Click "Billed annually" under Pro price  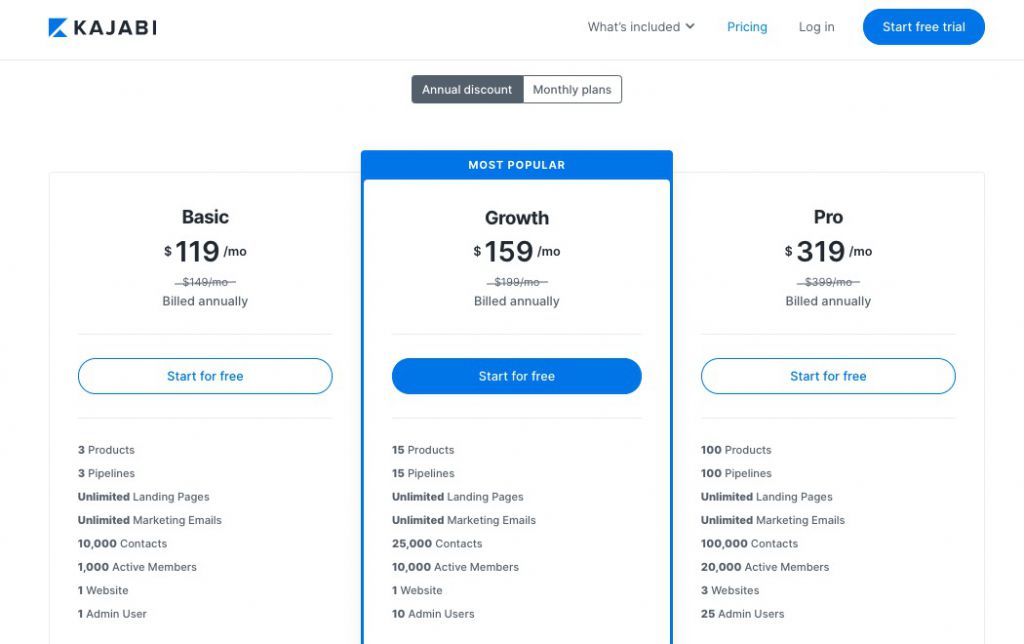(828, 301)
